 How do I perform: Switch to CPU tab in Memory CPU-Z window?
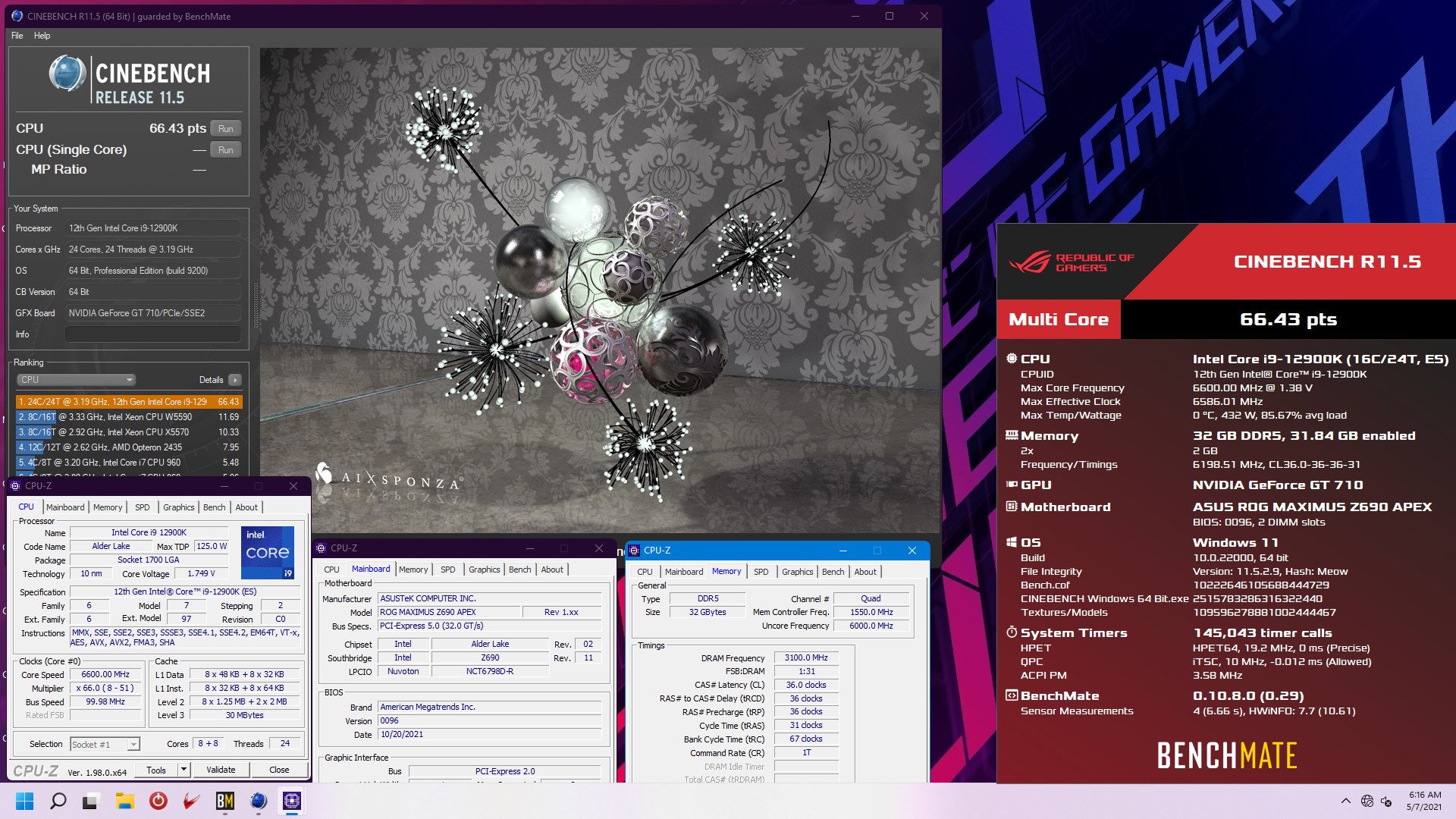tap(645, 572)
